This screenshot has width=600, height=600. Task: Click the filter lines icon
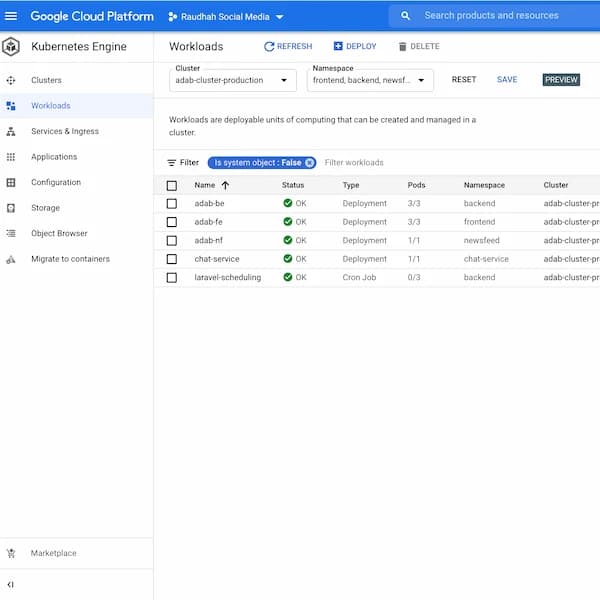[172, 163]
